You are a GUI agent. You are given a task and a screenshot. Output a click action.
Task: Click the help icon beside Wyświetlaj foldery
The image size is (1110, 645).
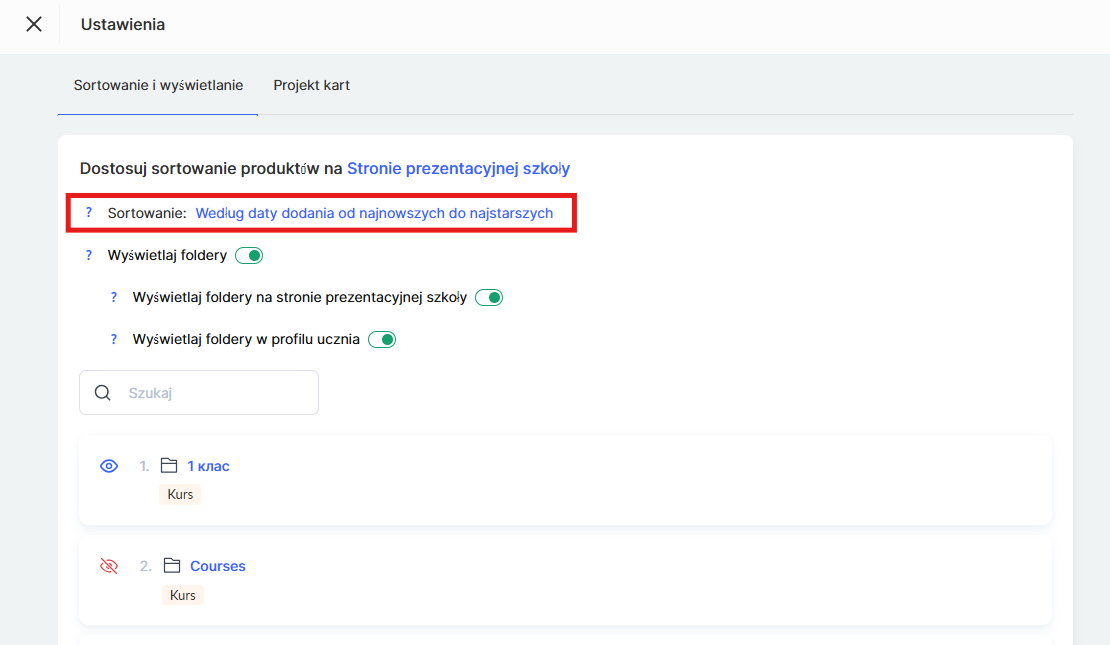[x=89, y=255]
